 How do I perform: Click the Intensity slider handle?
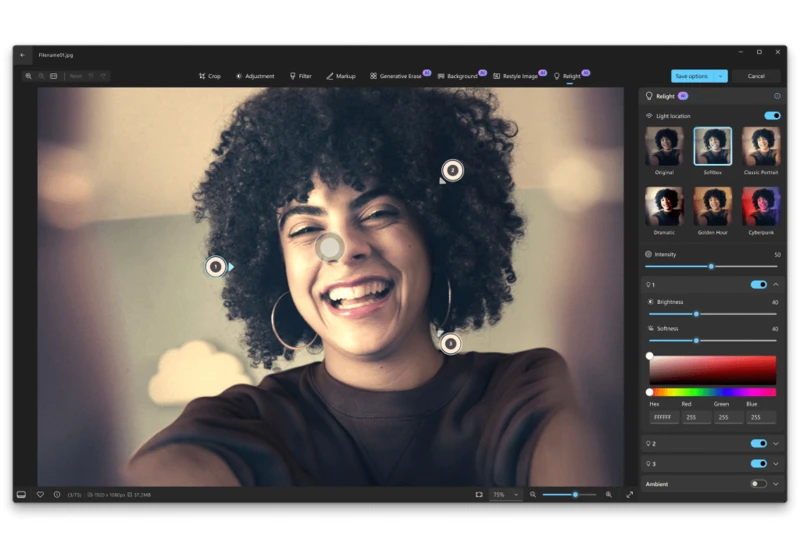pos(711,266)
